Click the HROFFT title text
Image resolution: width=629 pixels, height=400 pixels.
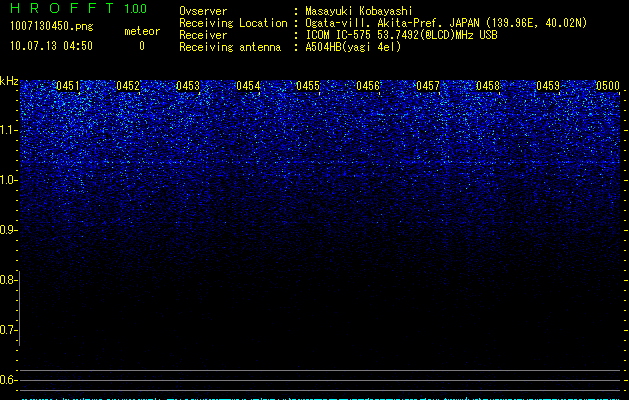click(62, 8)
